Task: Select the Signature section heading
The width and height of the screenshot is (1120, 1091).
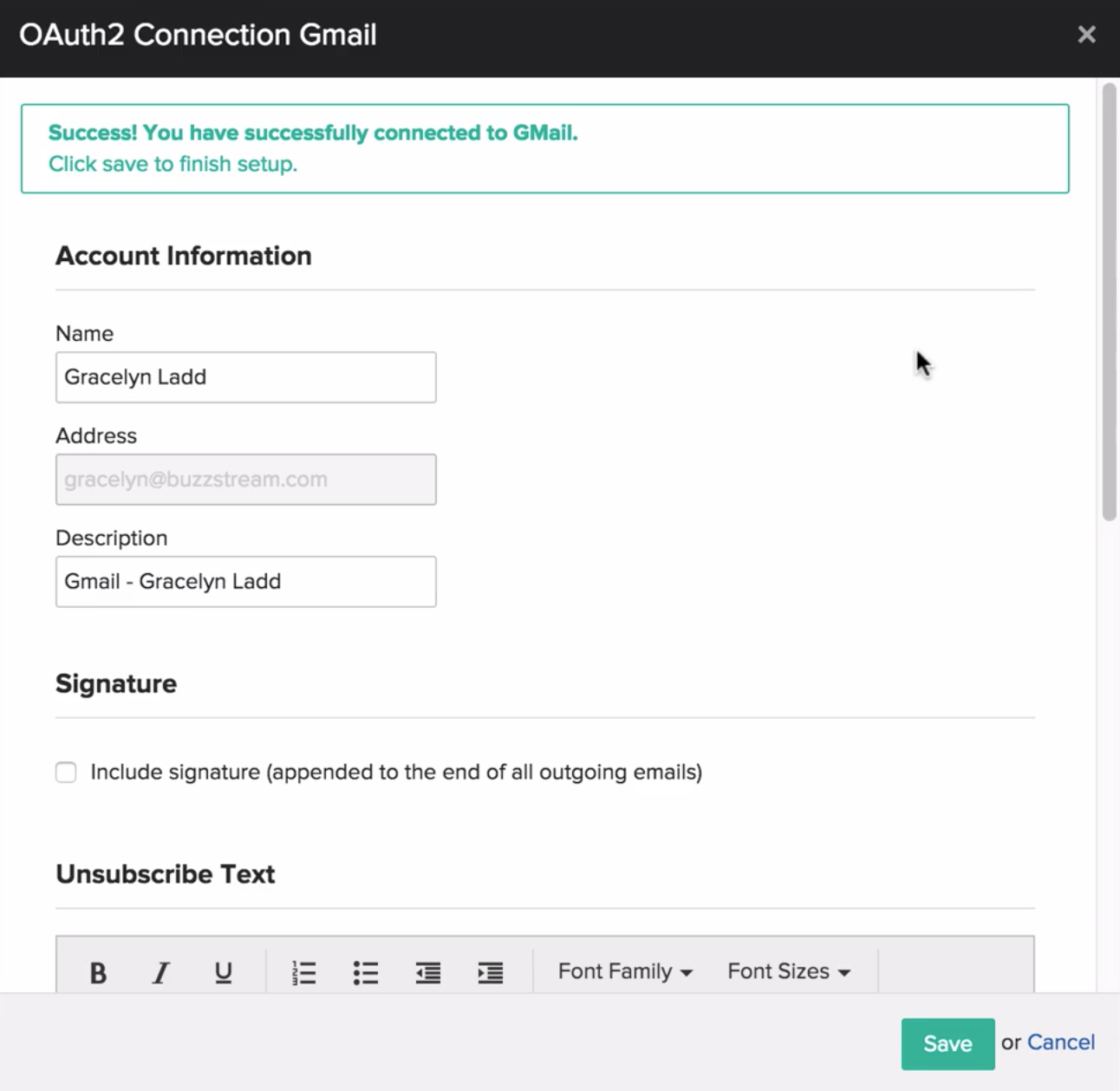Action: [116, 683]
